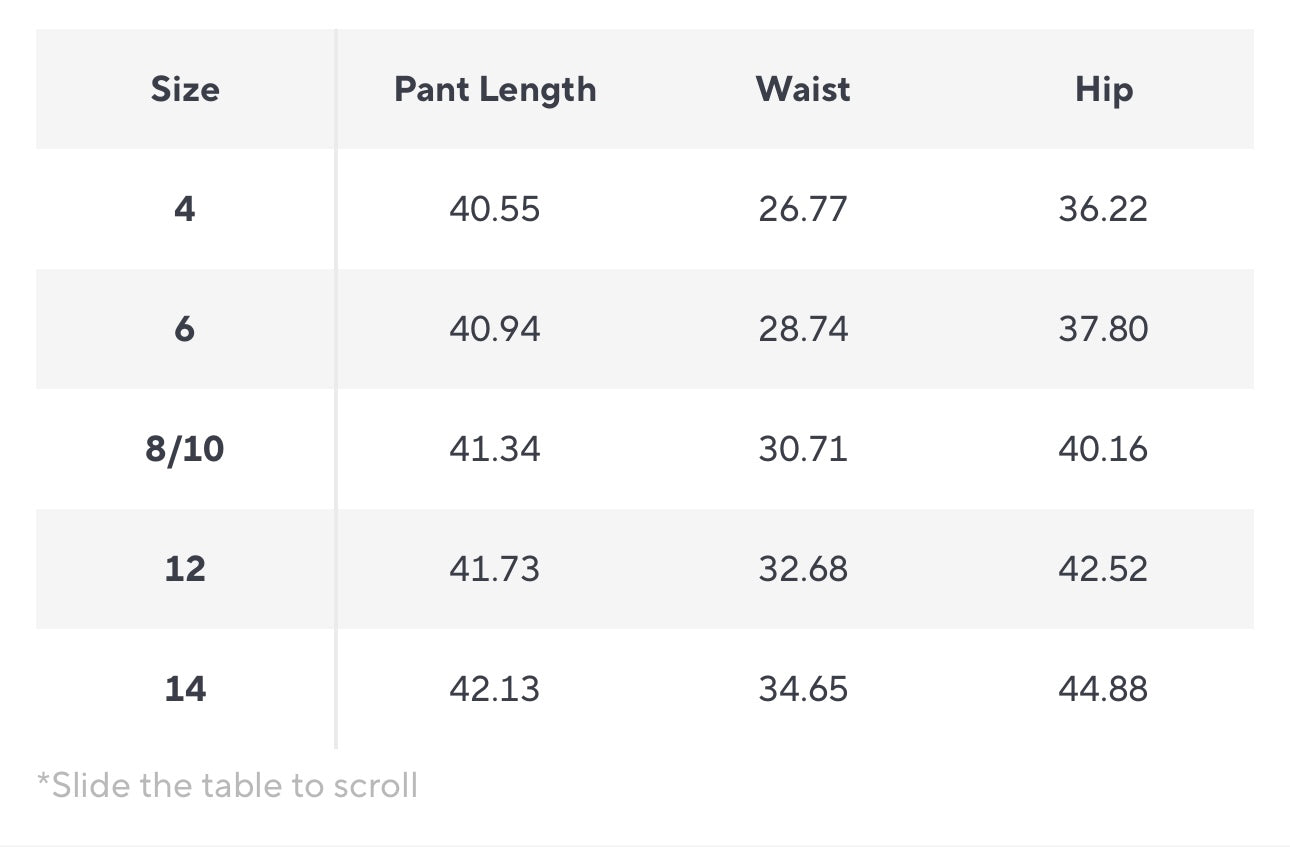Click the size 4 row label

[x=185, y=209]
